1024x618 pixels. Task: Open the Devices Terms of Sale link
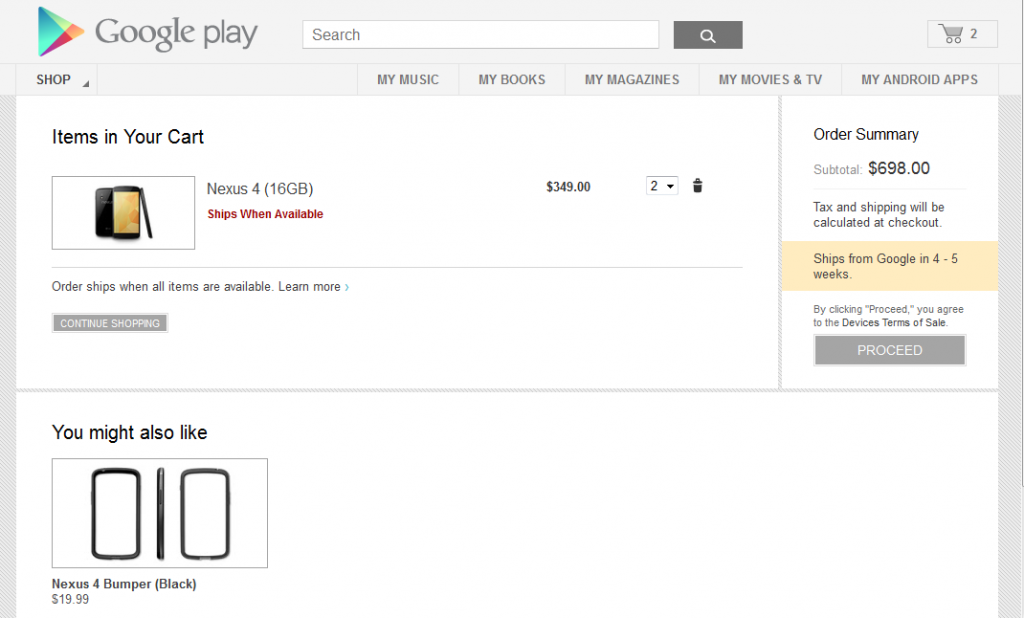(894, 323)
